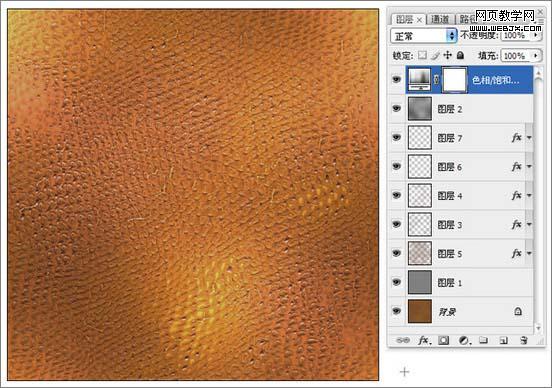Toggle lock all padlock icon
Screen dimensions: 552x388
(x=460, y=55)
